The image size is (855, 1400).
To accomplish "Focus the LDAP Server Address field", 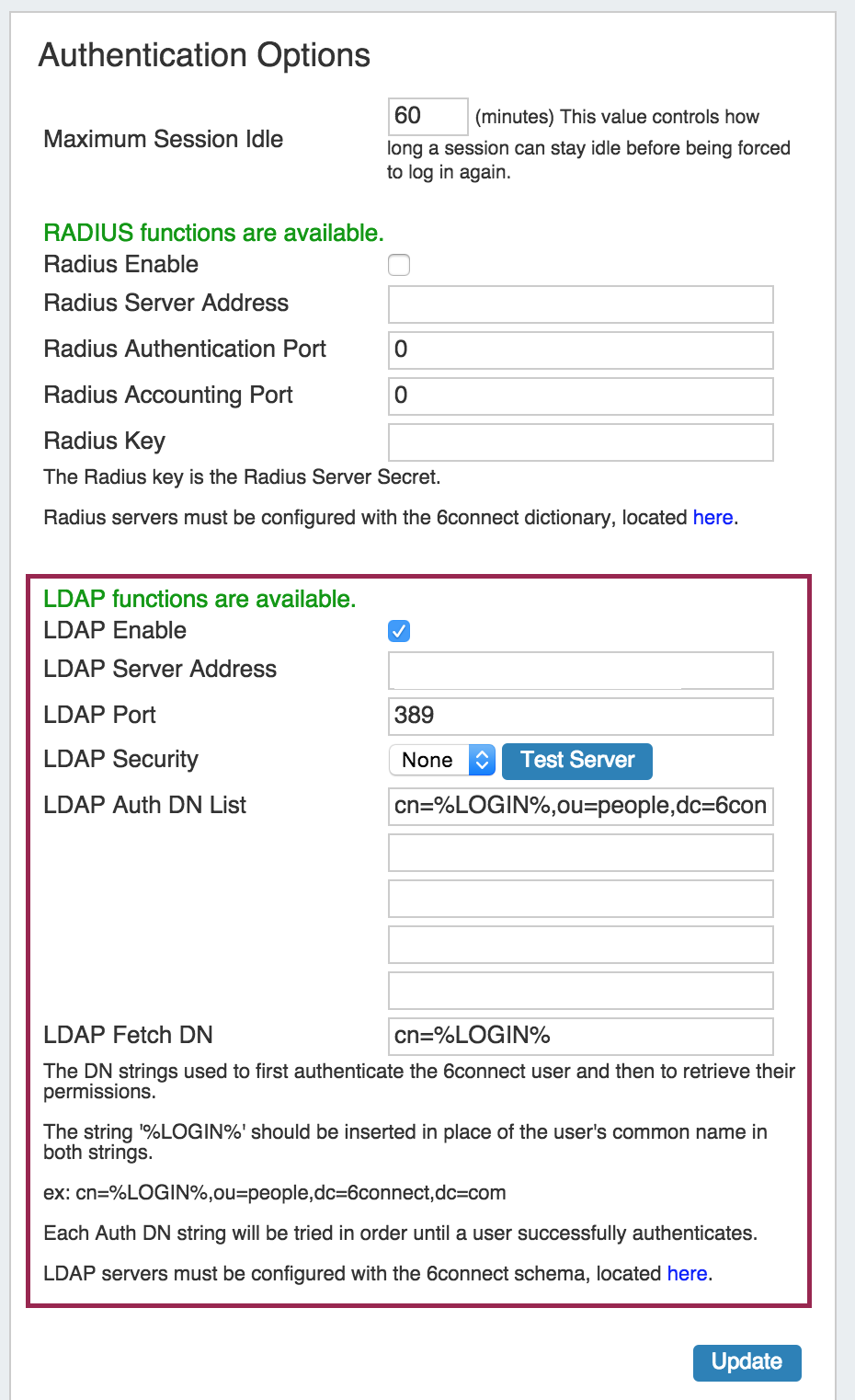I will (580, 670).
